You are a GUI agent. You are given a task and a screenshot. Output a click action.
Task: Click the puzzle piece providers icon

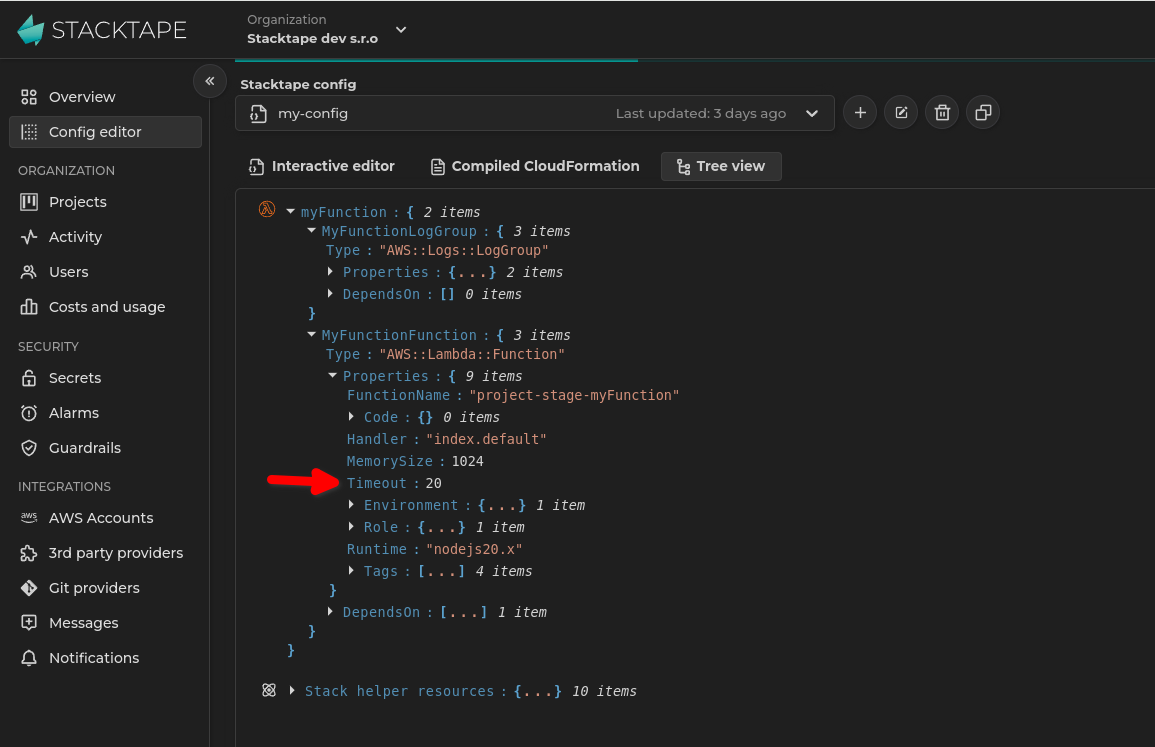click(x=29, y=553)
